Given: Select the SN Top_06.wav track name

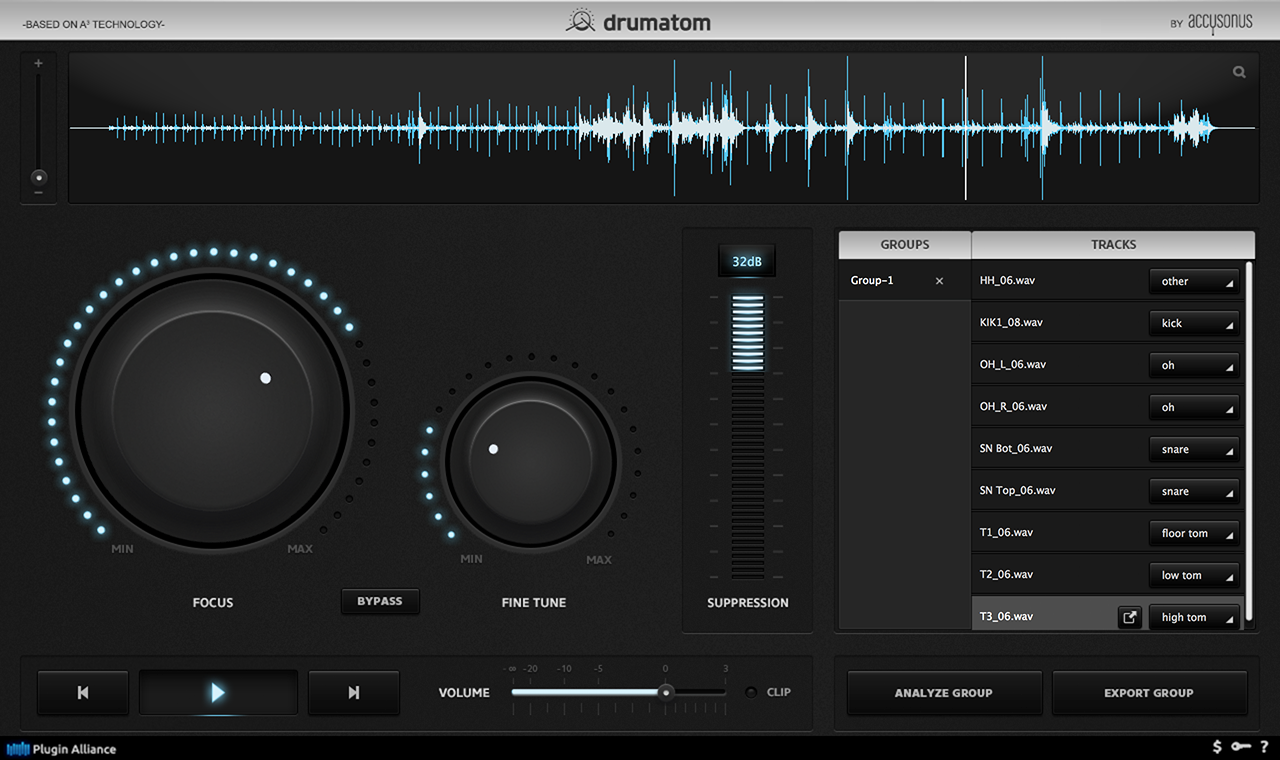Looking at the screenshot, I should [x=1017, y=491].
